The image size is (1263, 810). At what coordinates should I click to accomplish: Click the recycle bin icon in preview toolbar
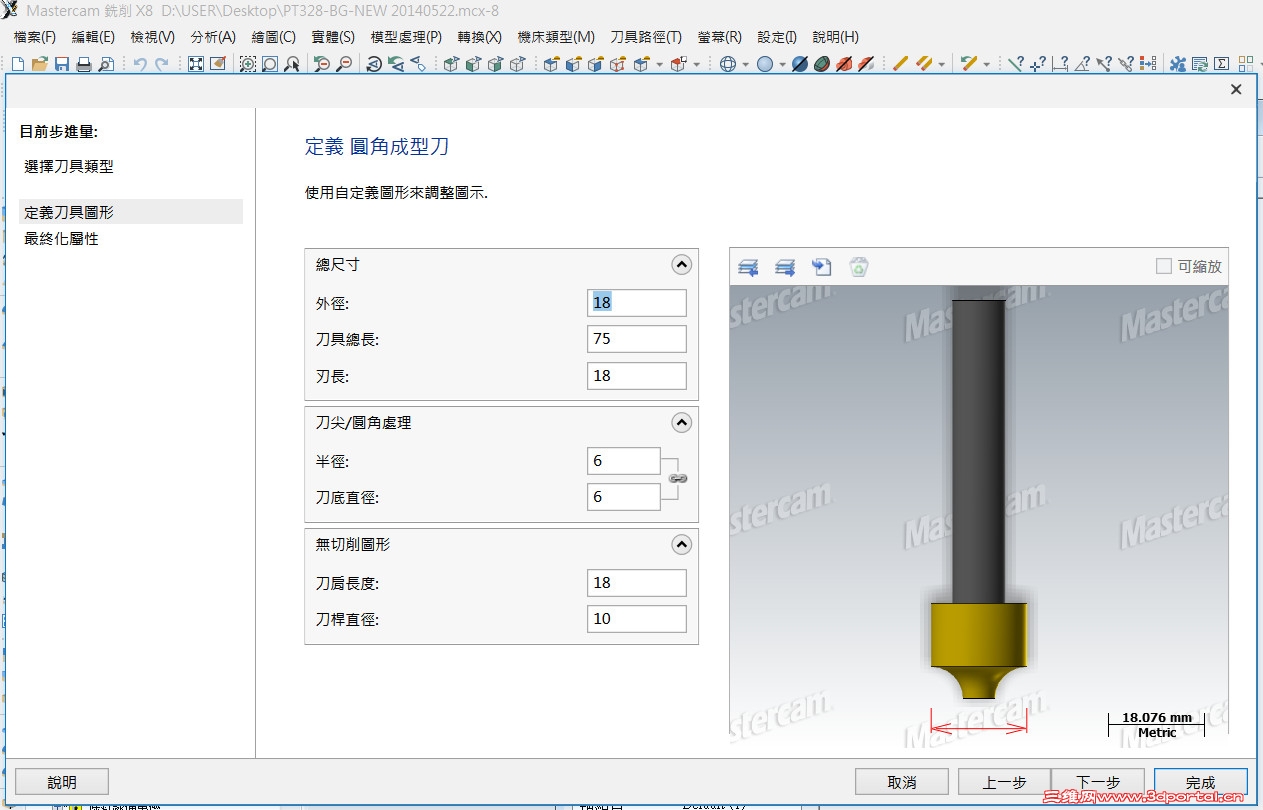pyautogui.click(x=859, y=267)
